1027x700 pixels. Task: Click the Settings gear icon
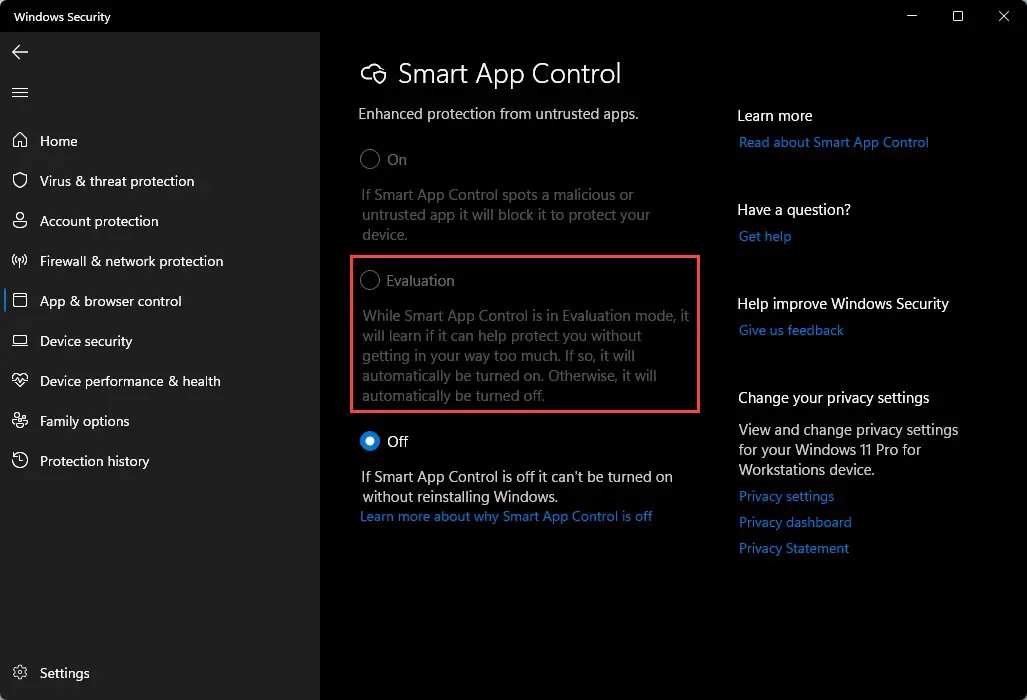(20, 672)
